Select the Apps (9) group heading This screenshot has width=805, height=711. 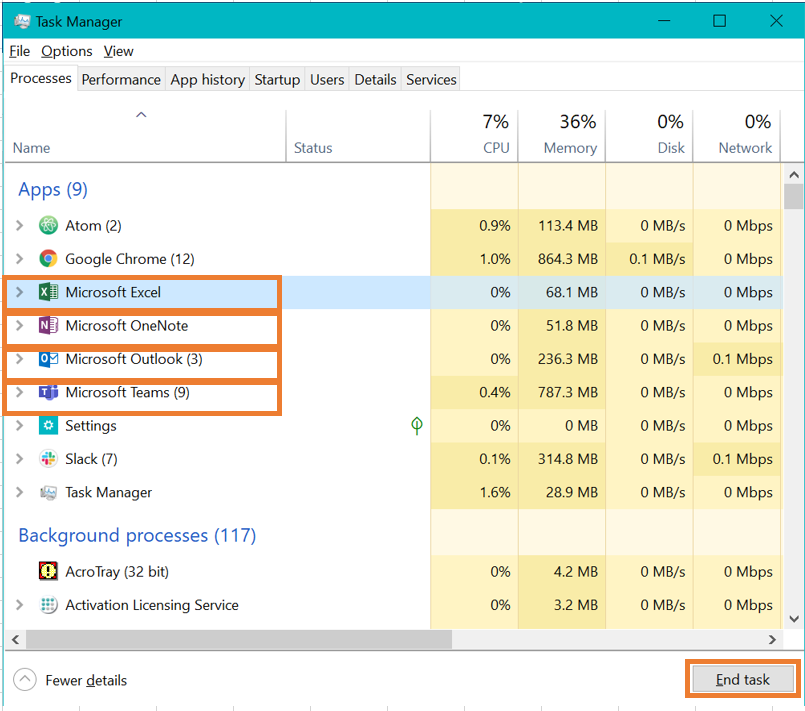pyautogui.click(x=53, y=189)
